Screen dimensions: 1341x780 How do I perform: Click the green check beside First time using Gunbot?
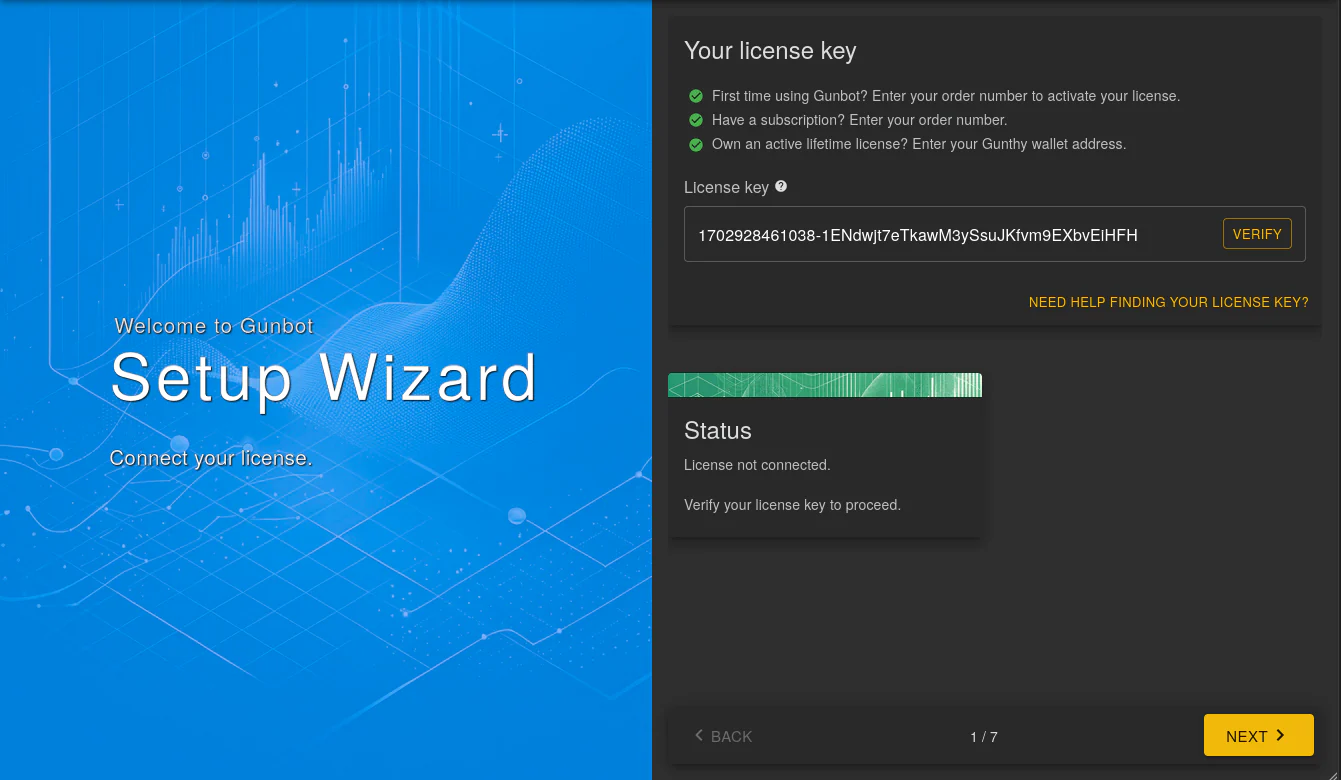[696, 96]
